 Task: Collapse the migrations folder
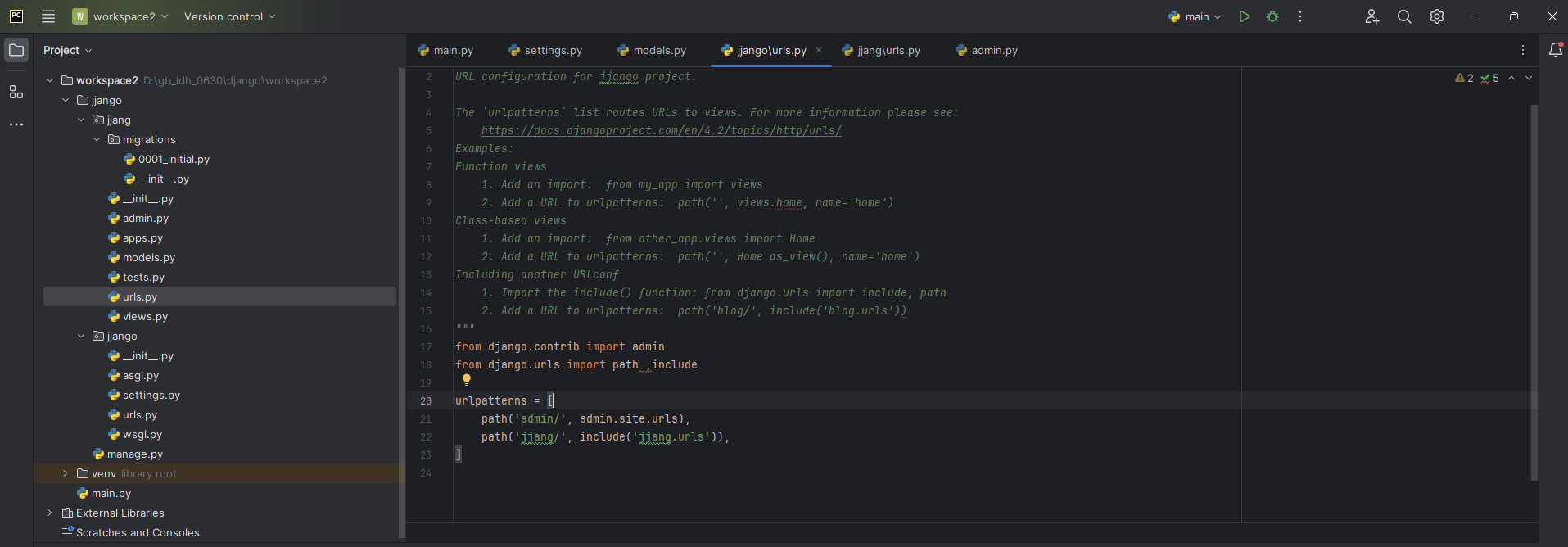pyautogui.click(x=97, y=139)
